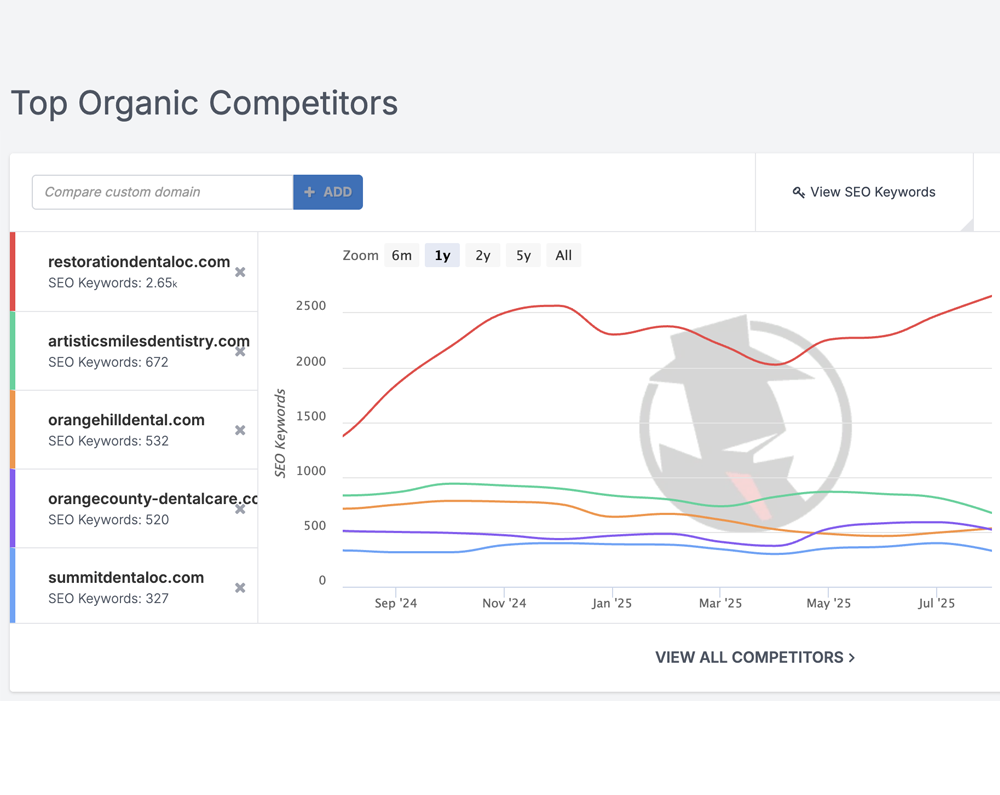The height and width of the screenshot is (795, 1000).
Task: Select the 1y time period
Action: click(442, 255)
